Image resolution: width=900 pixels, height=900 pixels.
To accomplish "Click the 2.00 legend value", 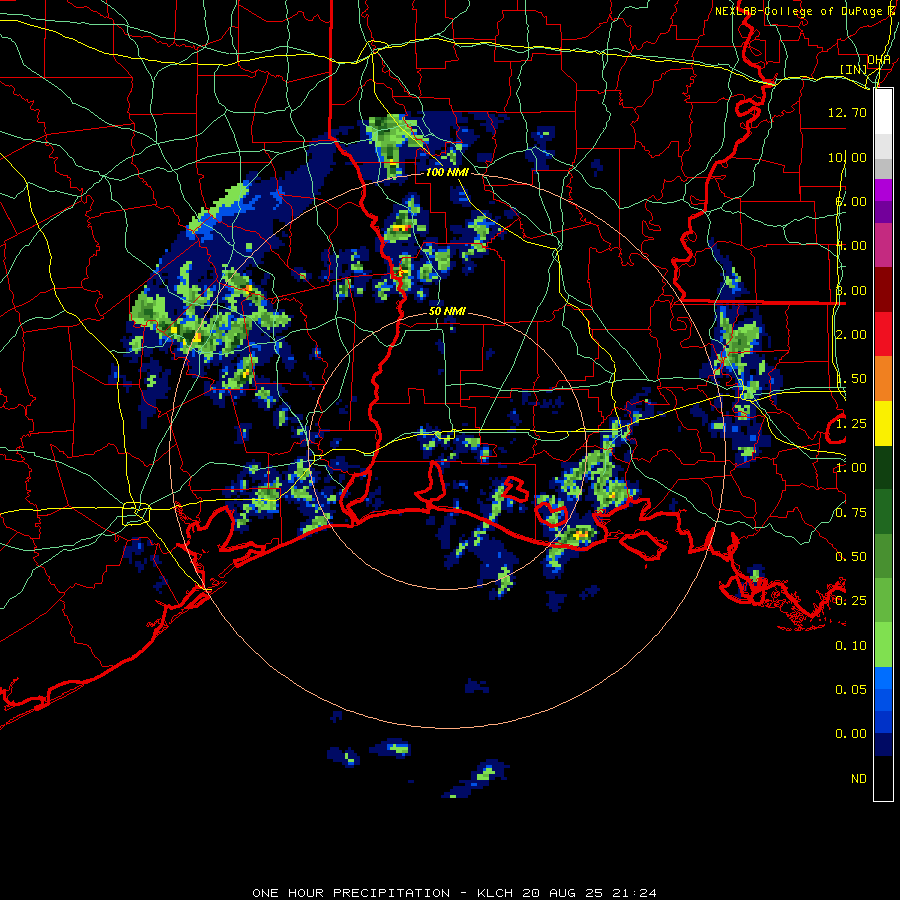I will coord(851,335).
